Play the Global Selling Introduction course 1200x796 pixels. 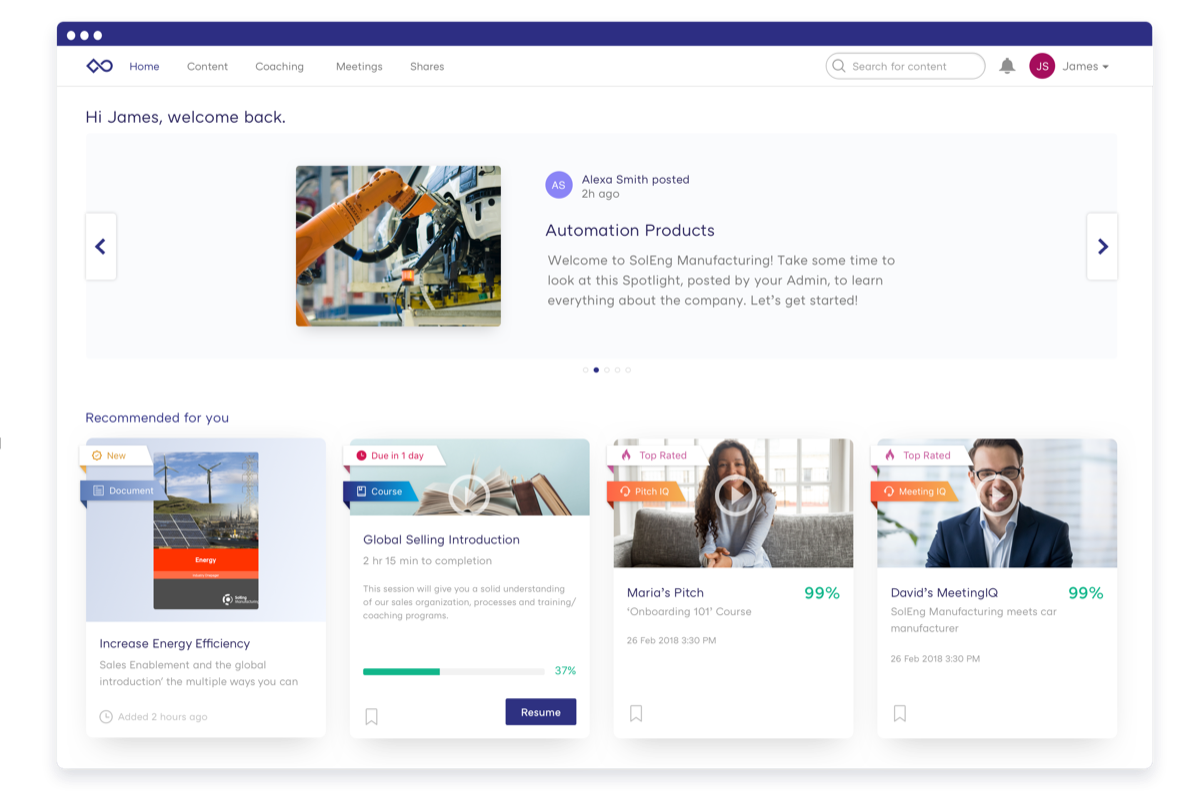pyautogui.click(x=468, y=493)
